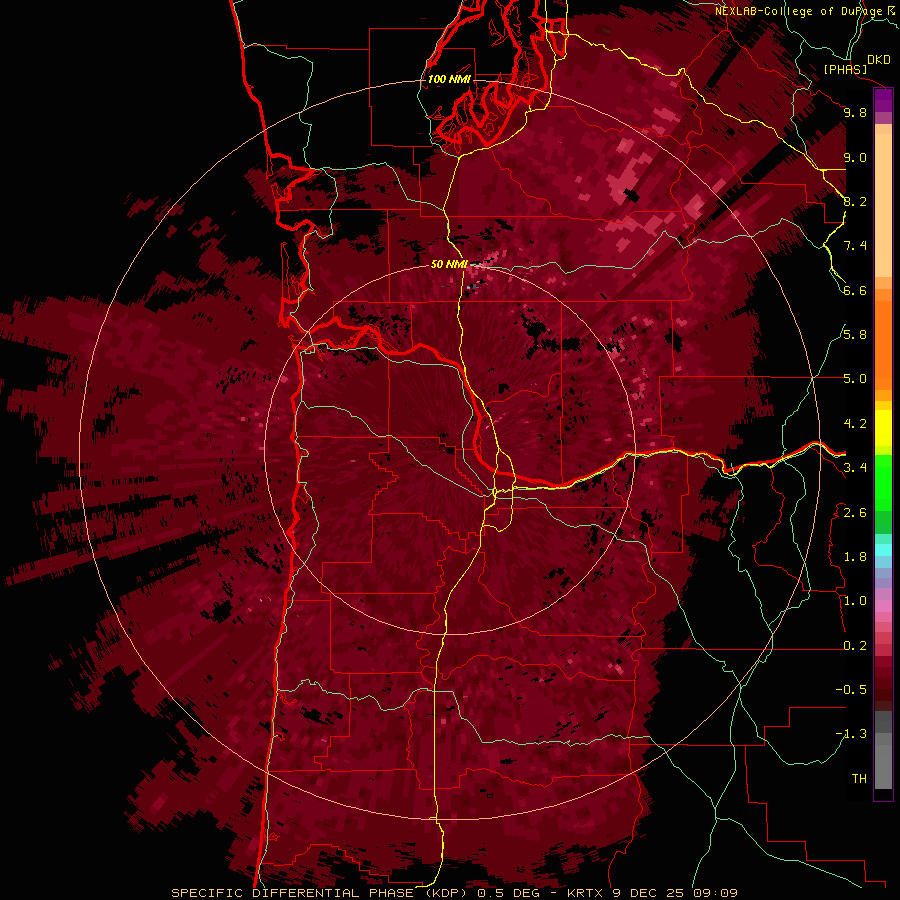Click the bright green color bar segment

(x=883, y=483)
